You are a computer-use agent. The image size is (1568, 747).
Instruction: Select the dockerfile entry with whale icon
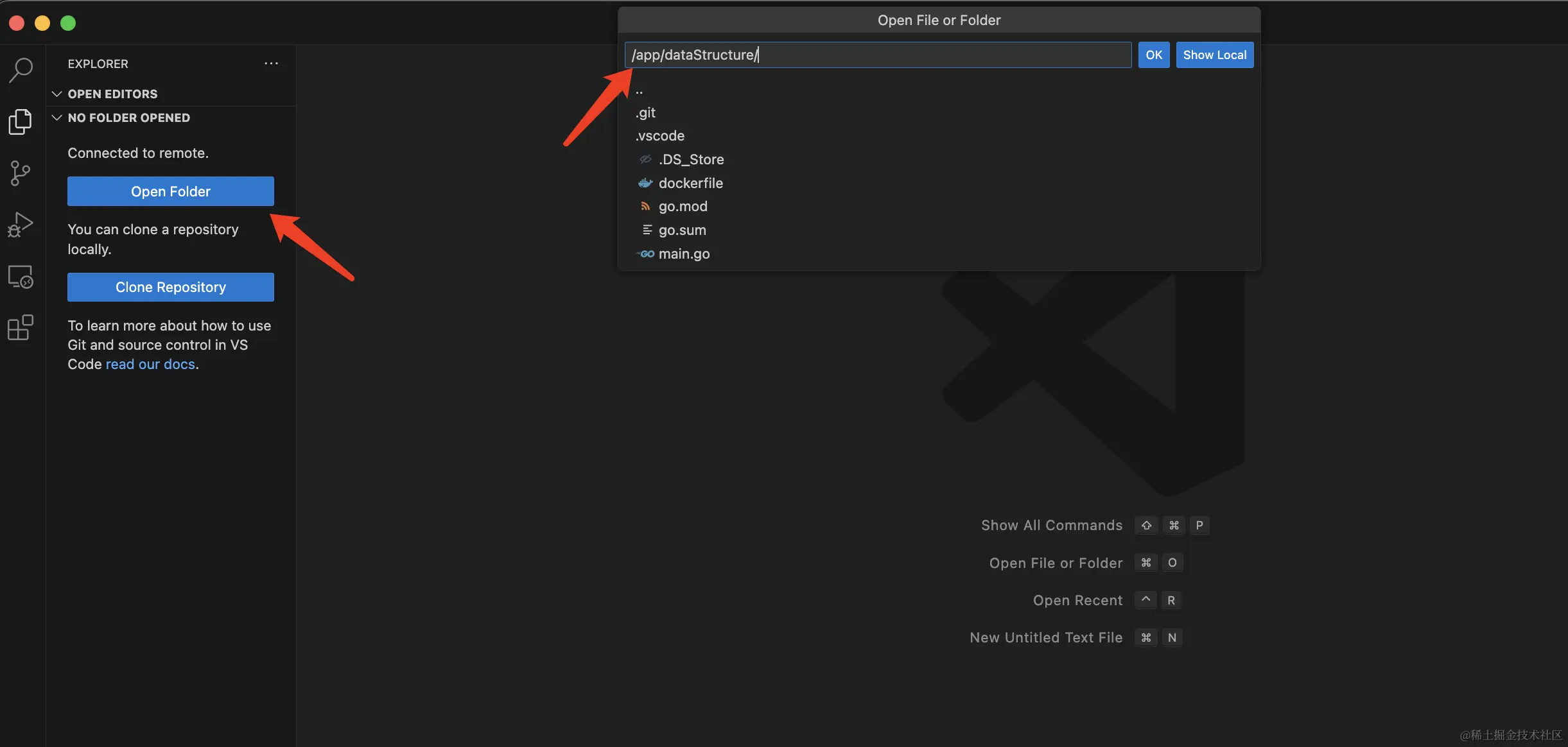pos(690,183)
